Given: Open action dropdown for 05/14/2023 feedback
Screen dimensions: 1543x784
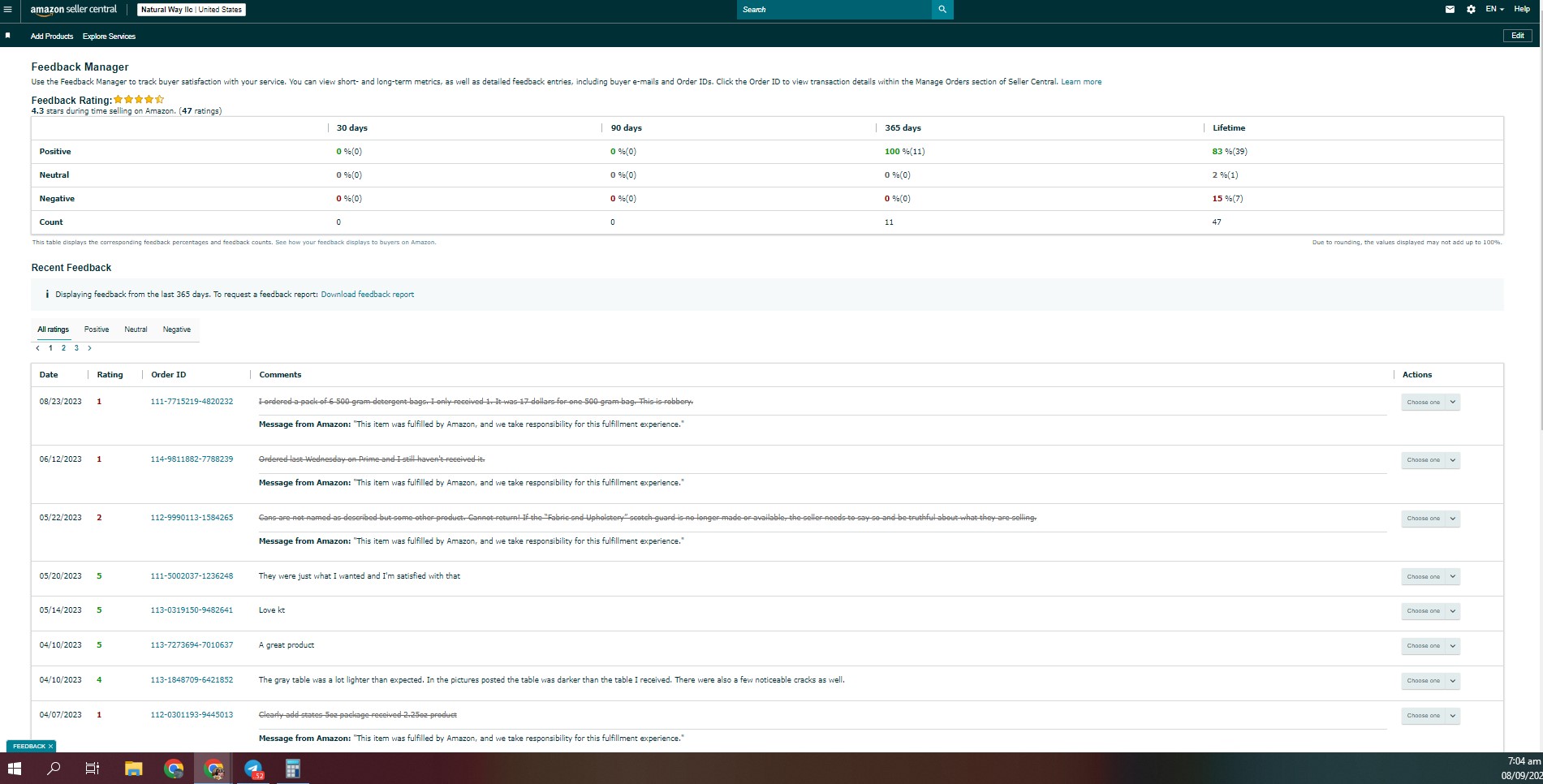Looking at the screenshot, I should 1430,611.
